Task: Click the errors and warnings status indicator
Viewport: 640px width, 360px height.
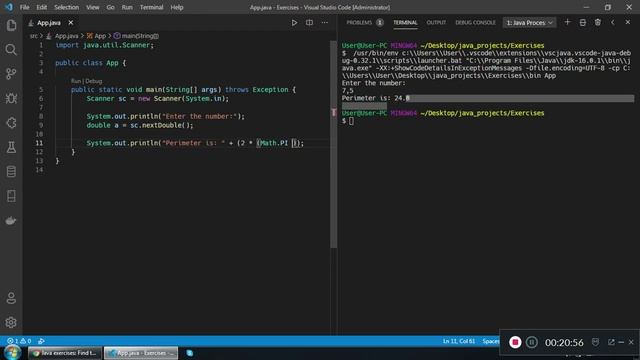Action: point(19,341)
